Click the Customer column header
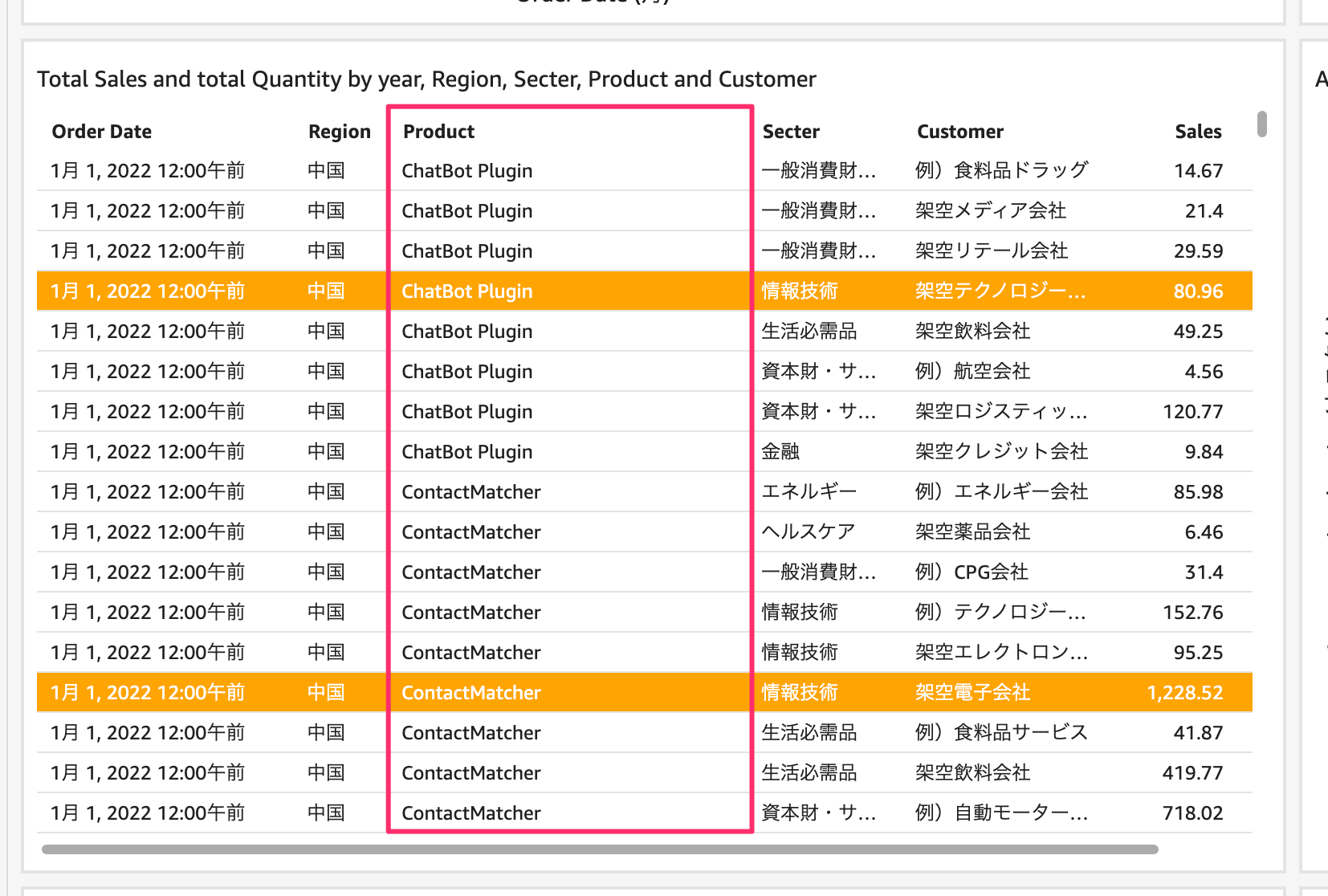Screen dimensions: 1328x896 pyautogui.click(x=959, y=131)
